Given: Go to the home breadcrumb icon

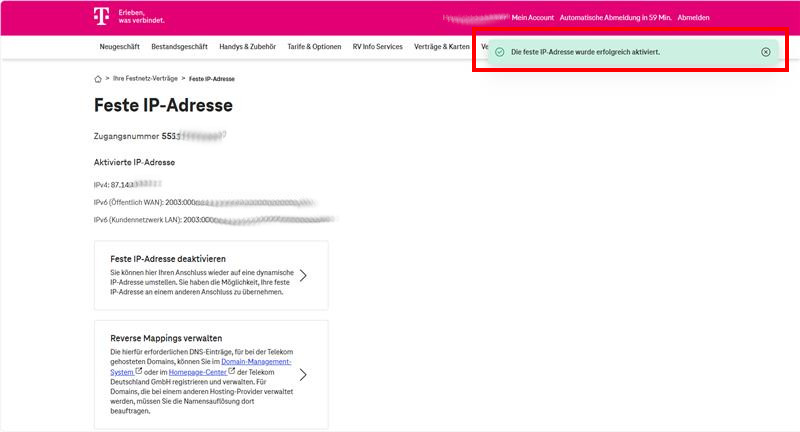Looking at the screenshot, I should pyautogui.click(x=98, y=79).
